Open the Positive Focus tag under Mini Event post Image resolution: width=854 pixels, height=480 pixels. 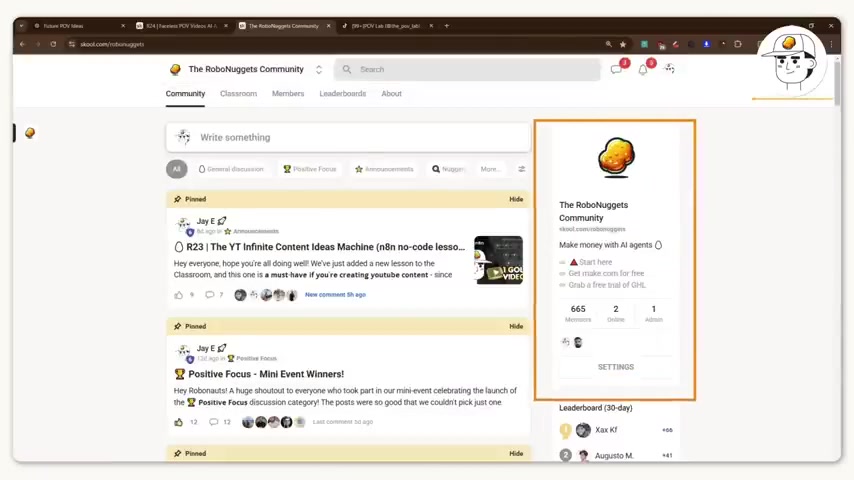coord(252,359)
